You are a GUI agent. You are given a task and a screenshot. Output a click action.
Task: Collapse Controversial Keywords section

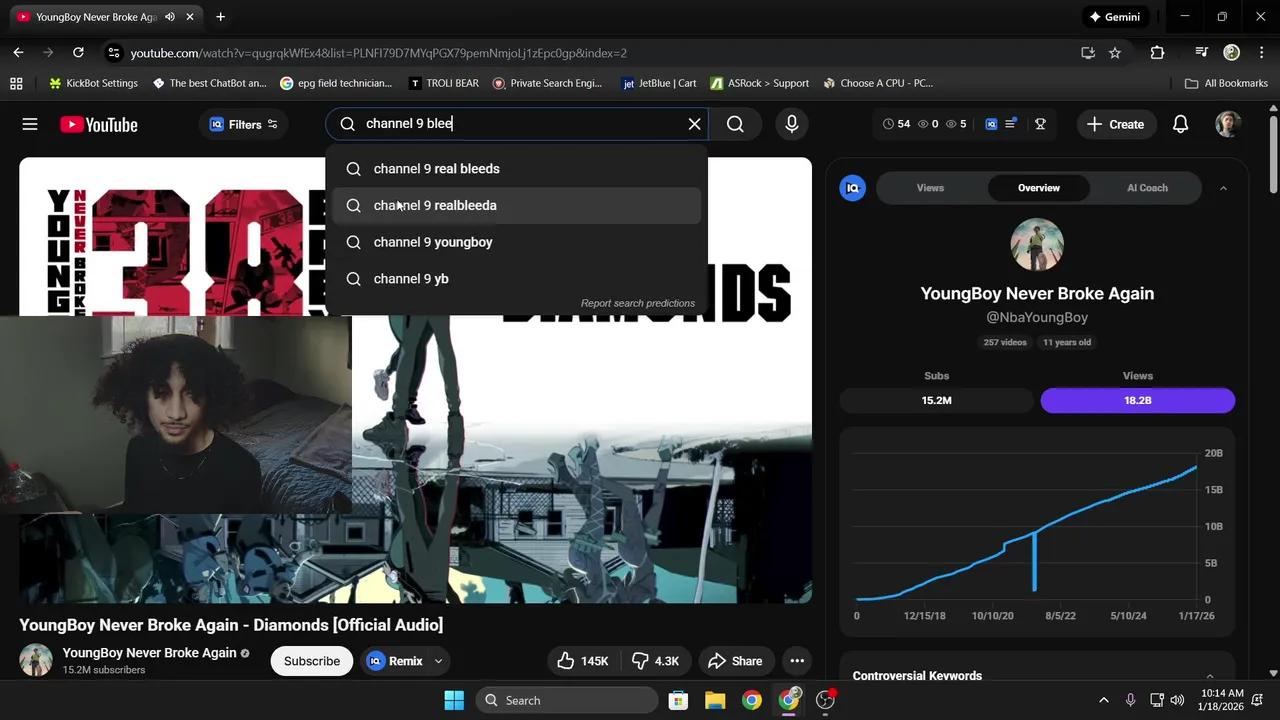coord(1210,676)
